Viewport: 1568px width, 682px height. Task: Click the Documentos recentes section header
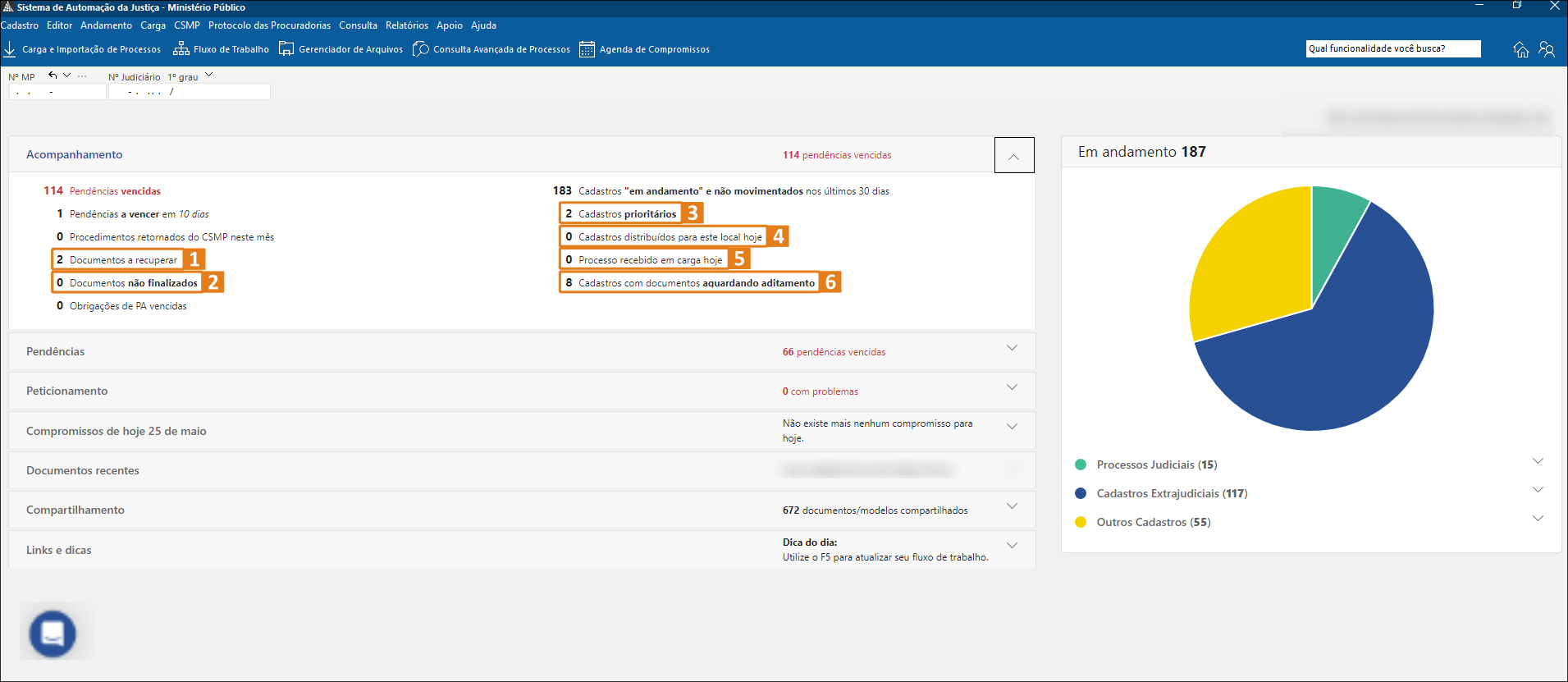[x=522, y=471]
